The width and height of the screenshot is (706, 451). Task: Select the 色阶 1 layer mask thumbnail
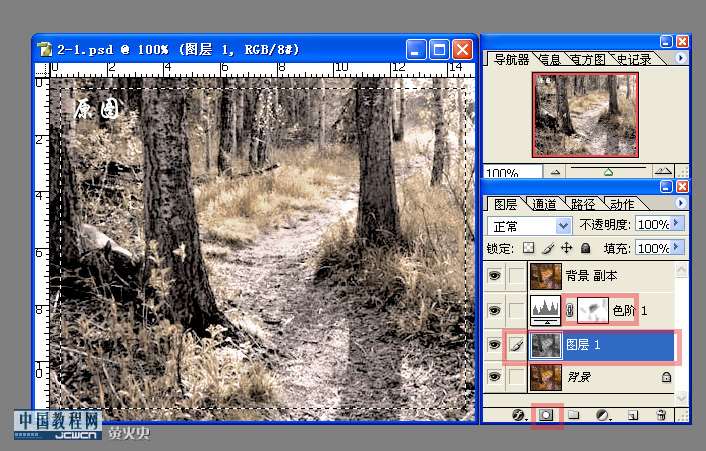[x=593, y=310]
